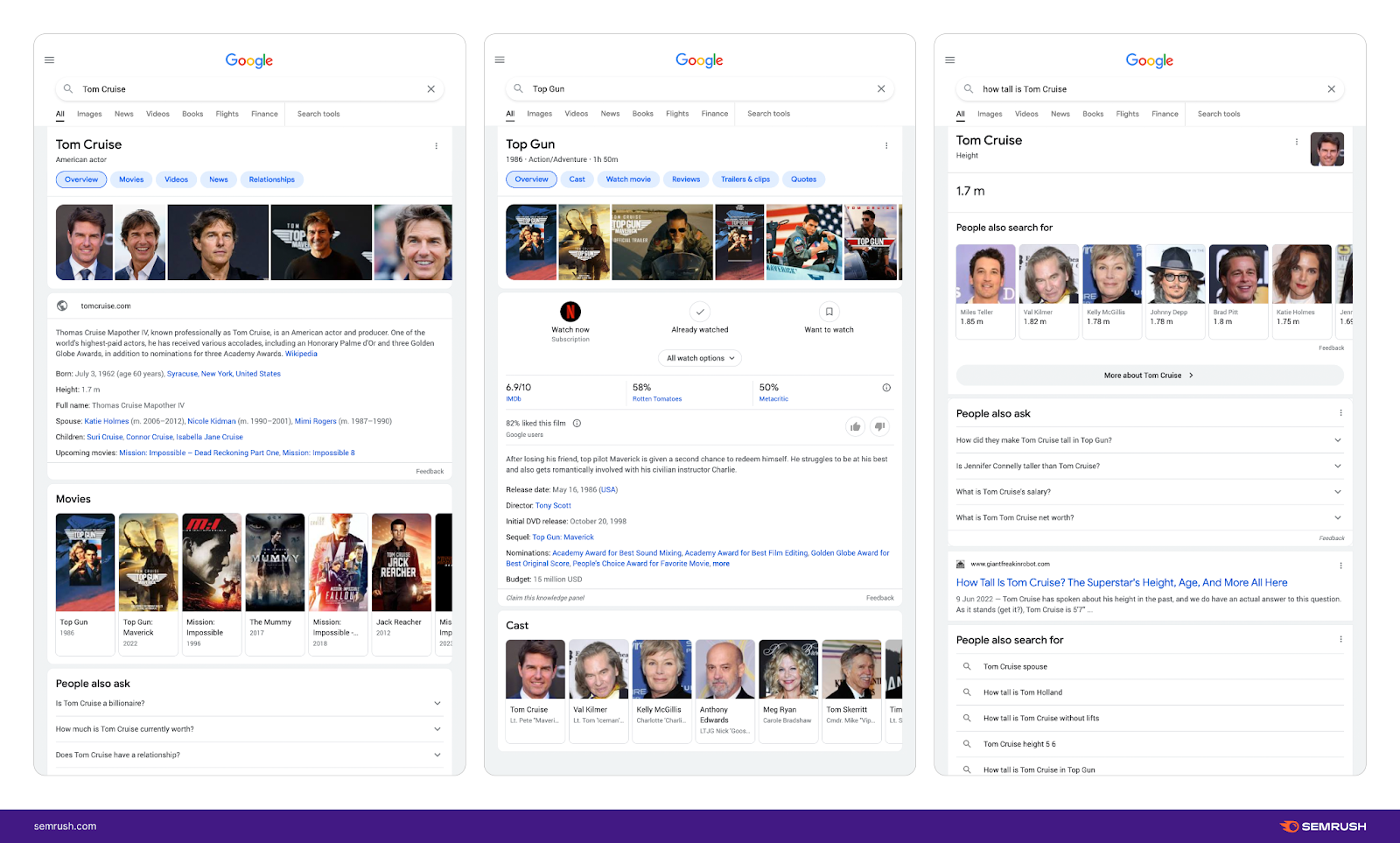Image resolution: width=1400 pixels, height=843 pixels.
Task: Open Mission: Impossible 1996 movie card
Action: (212, 584)
